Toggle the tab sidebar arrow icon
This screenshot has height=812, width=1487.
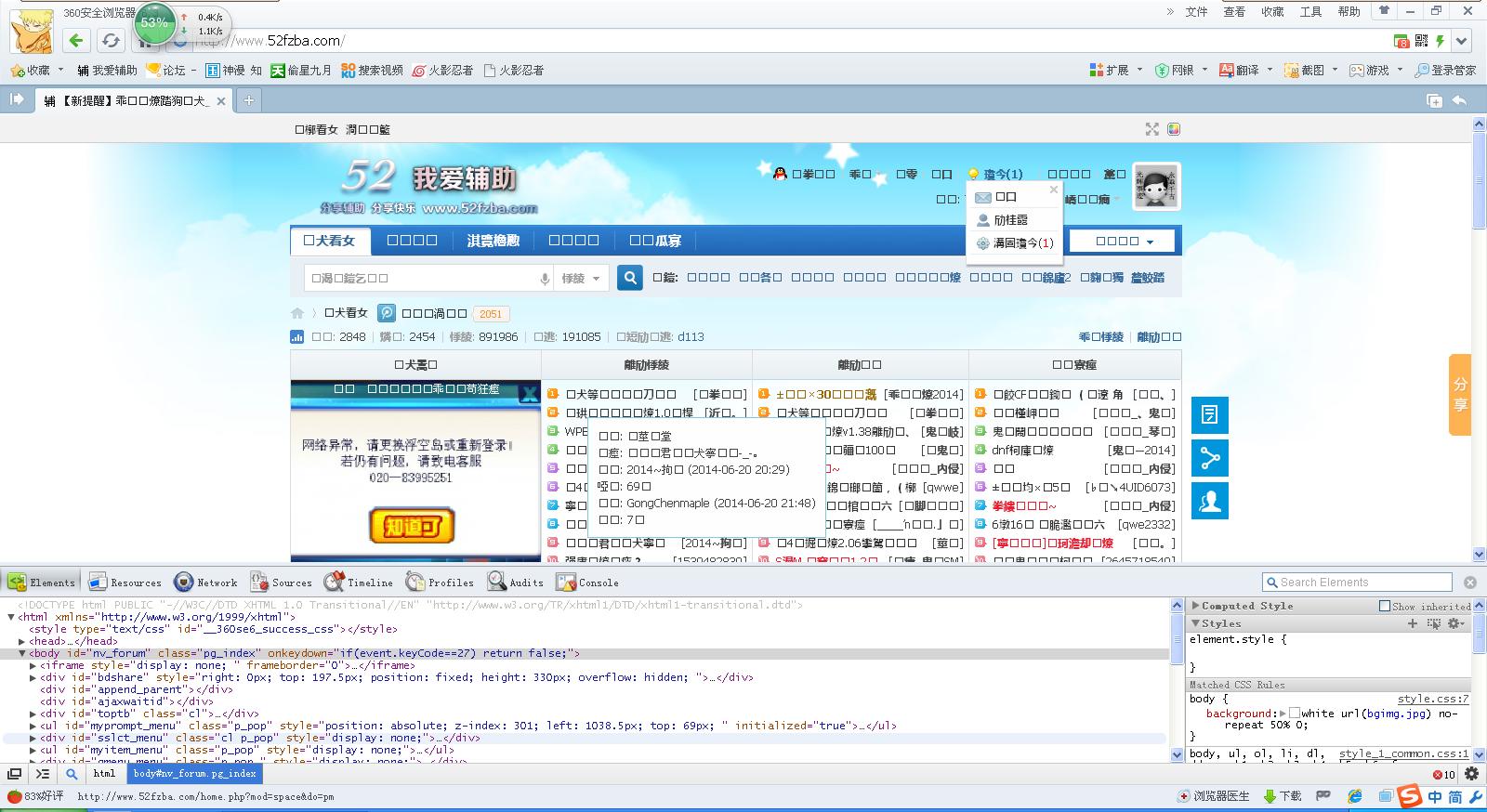(x=17, y=99)
